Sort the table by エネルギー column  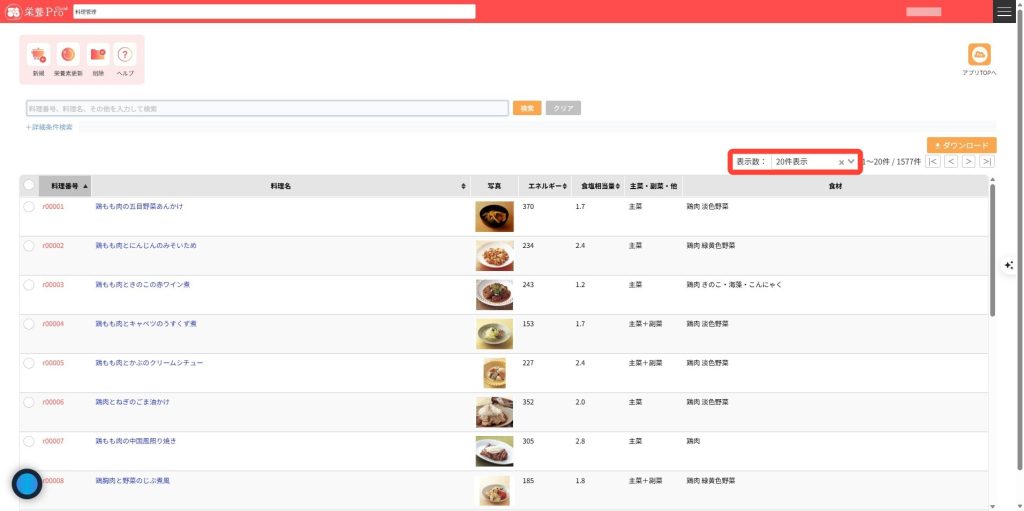546,186
